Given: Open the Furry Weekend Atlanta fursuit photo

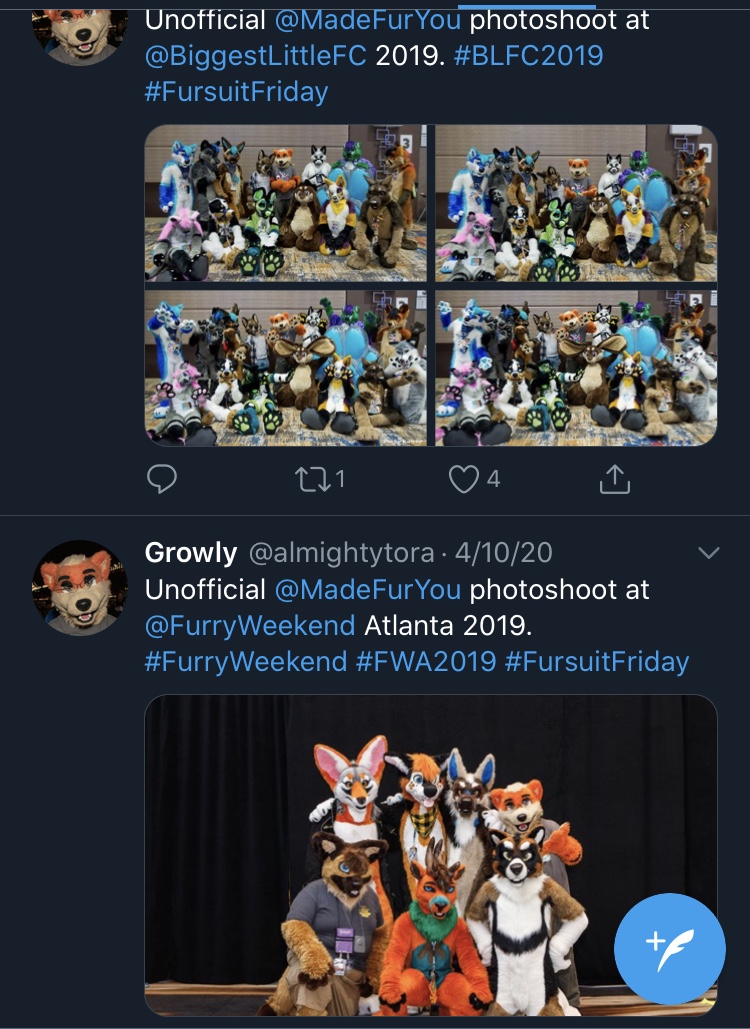Looking at the screenshot, I should pyautogui.click(x=430, y=855).
